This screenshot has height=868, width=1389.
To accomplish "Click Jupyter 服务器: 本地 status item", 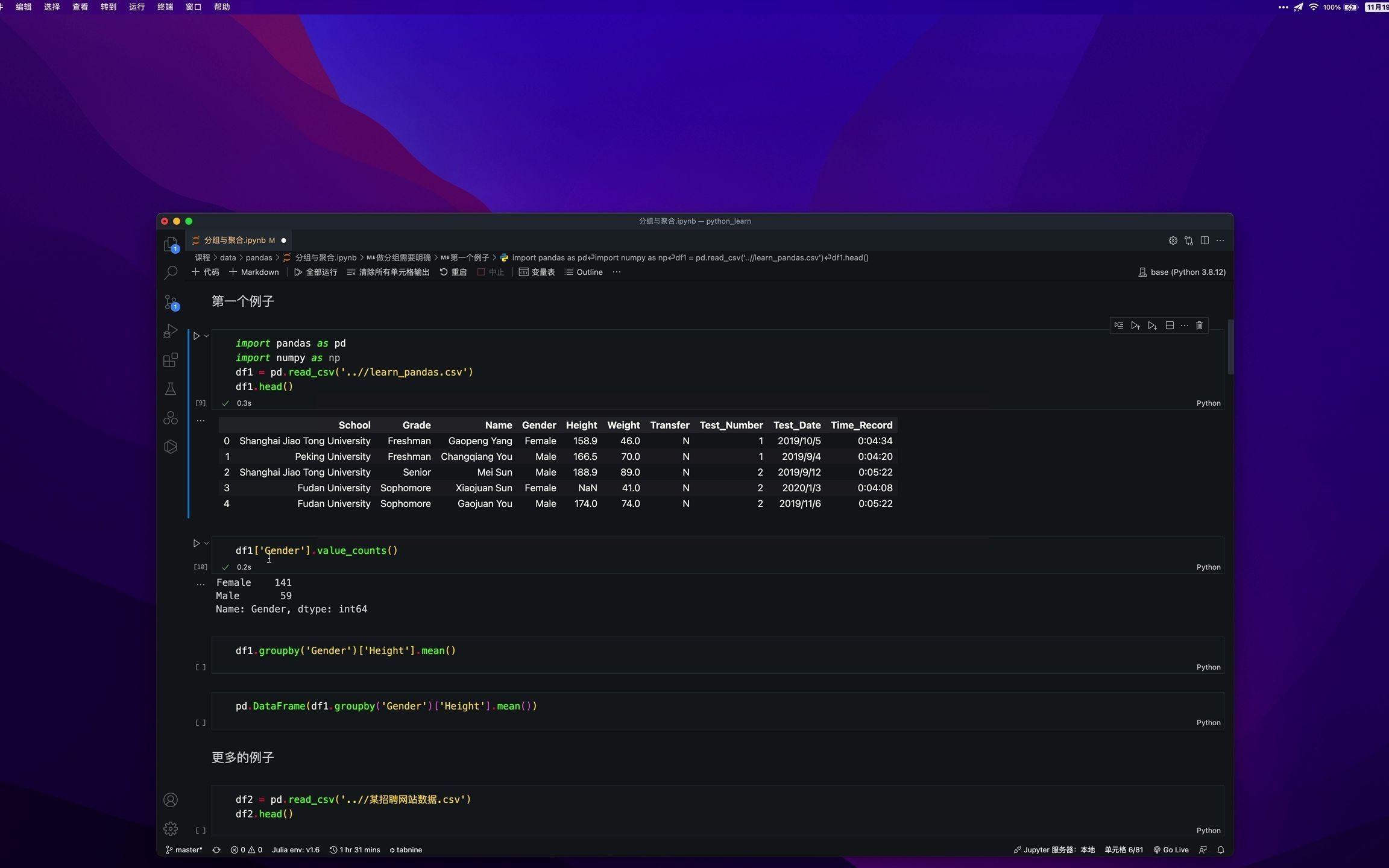I will click(1054, 850).
